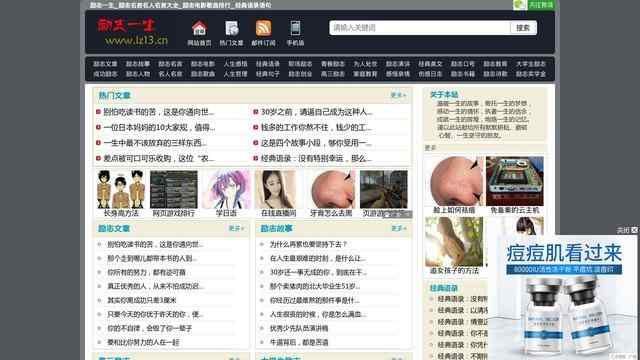Open article 一位日本妈妈的10大家规
Viewport: 640px width, 360px height.
159,127
